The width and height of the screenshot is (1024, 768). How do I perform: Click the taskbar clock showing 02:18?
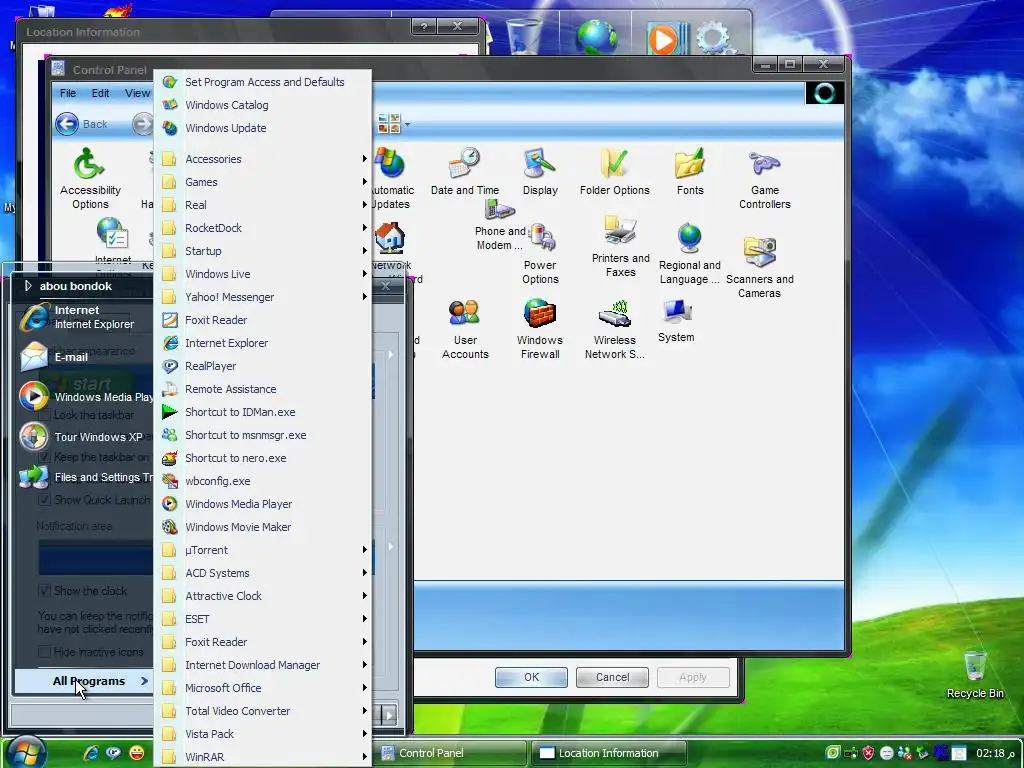[x=995, y=753]
